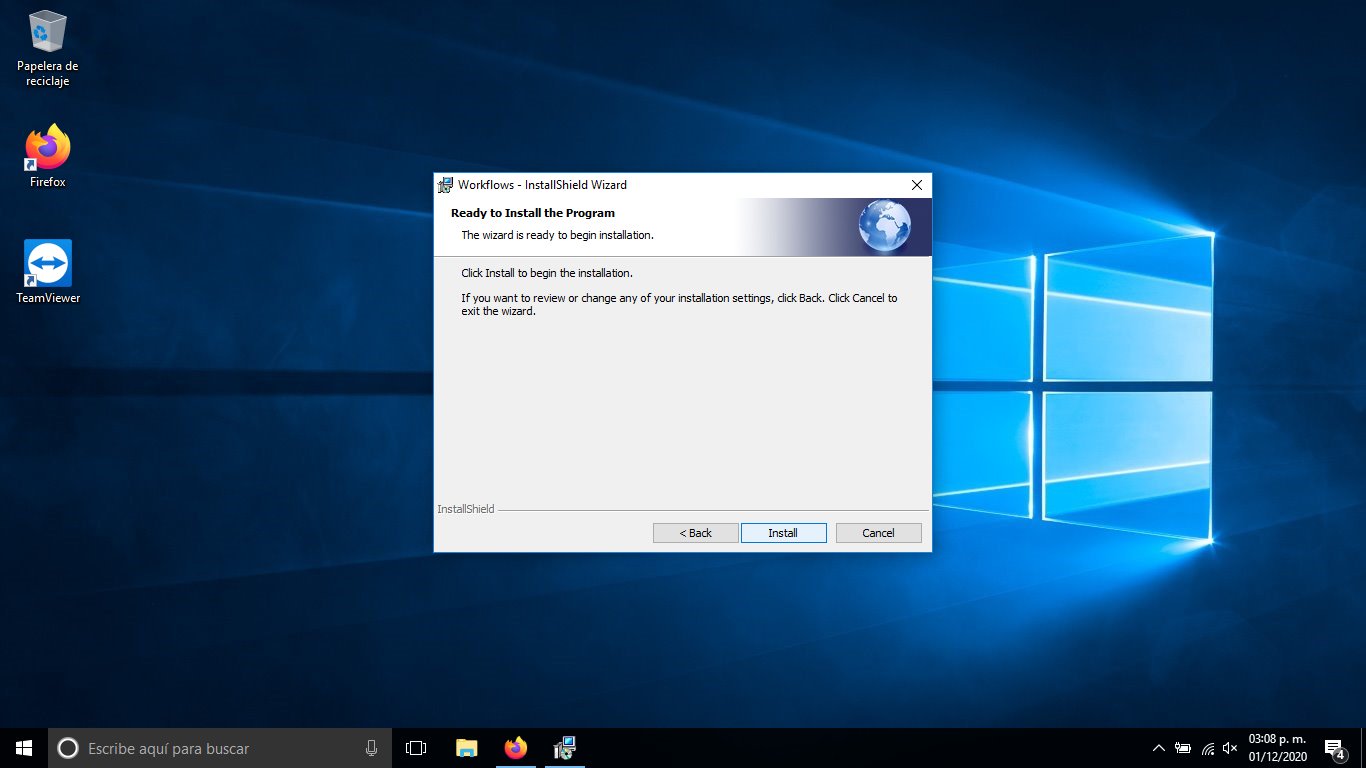Close the InstallShield Wizard window
The height and width of the screenshot is (768, 1366).
click(916, 185)
